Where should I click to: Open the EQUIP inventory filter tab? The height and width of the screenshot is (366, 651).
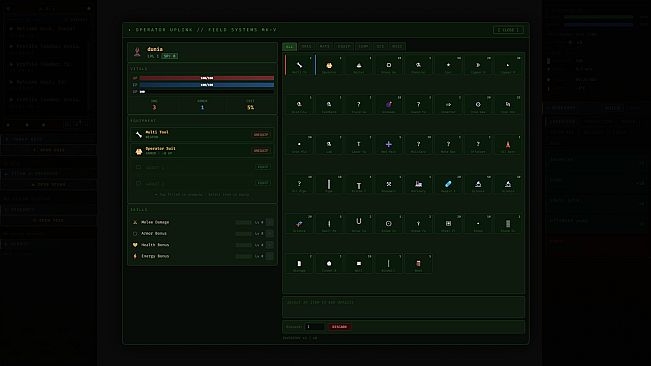[344, 46]
